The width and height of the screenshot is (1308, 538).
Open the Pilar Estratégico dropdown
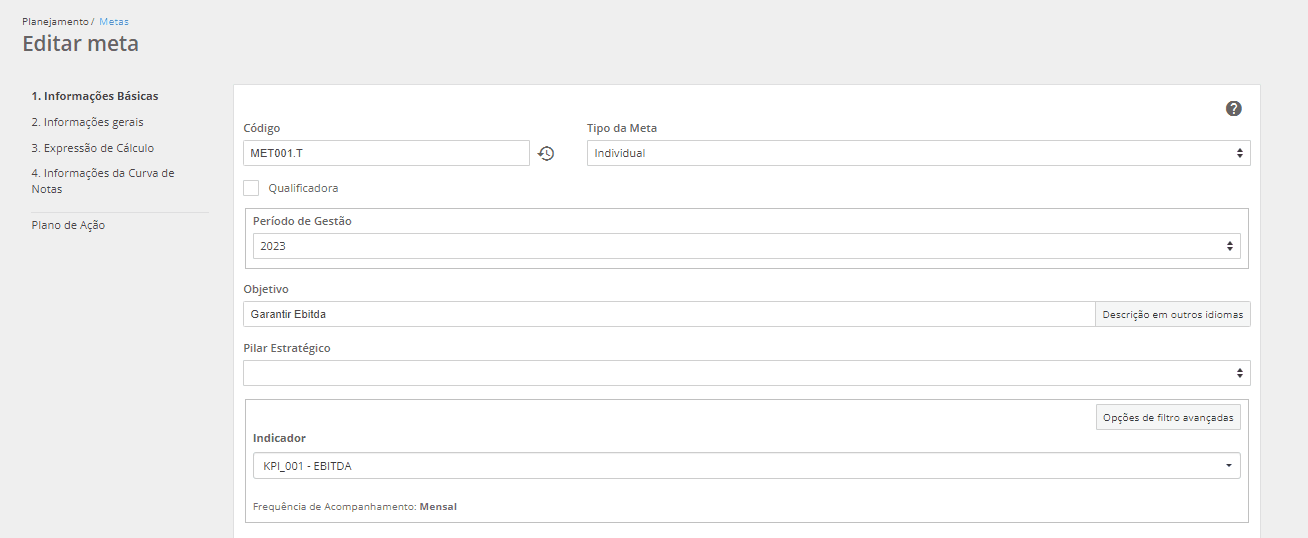point(746,373)
